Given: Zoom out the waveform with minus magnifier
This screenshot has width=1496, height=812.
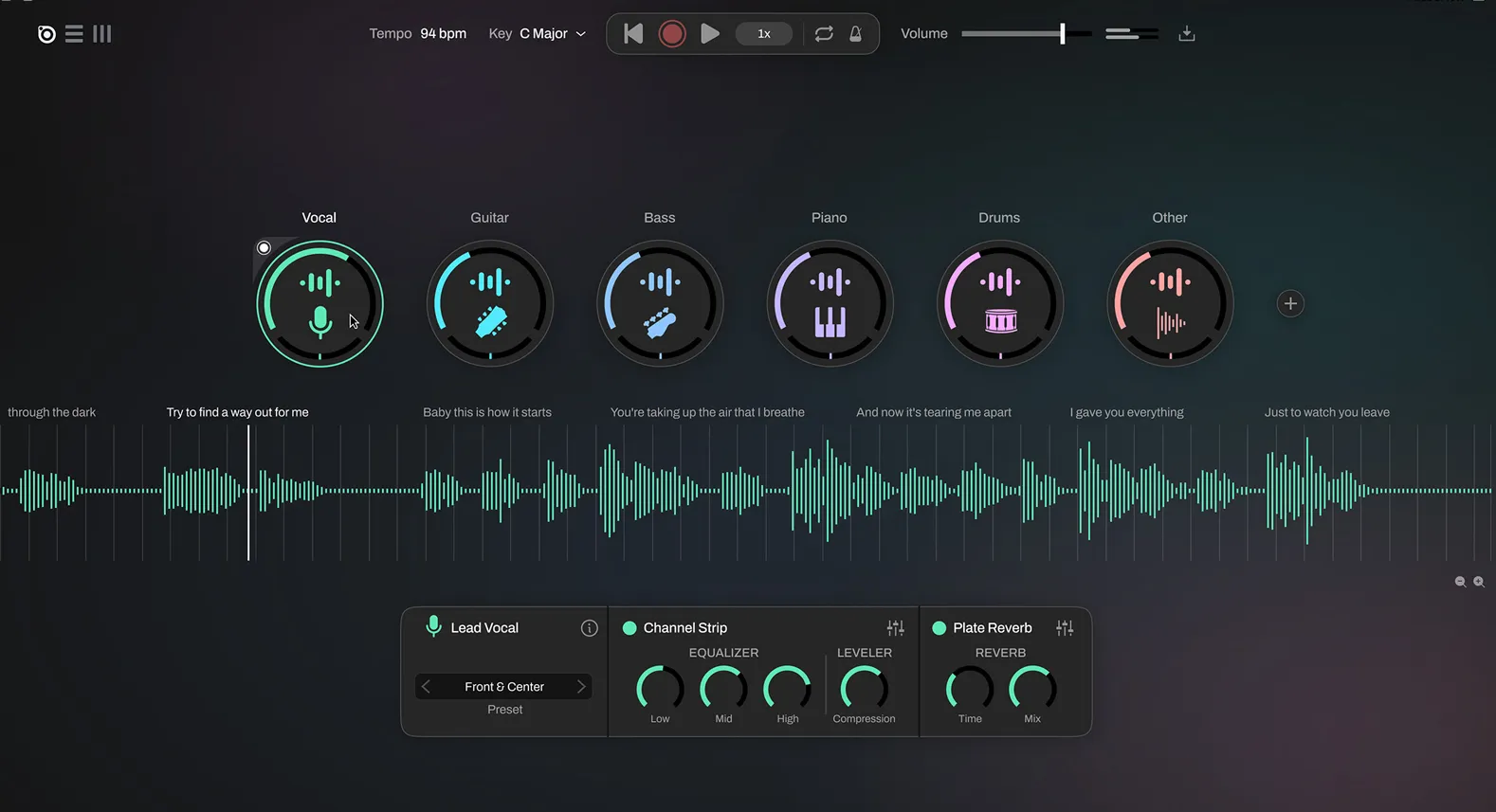Looking at the screenshot, I should (x=1461, y=582).
